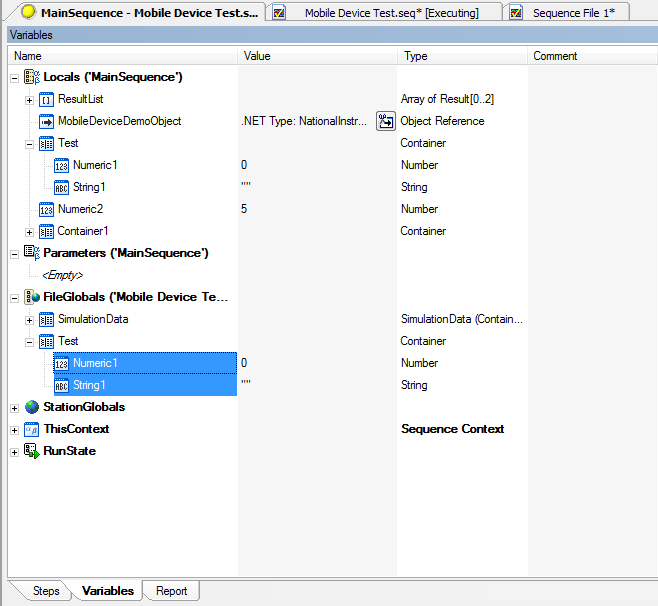
Task: Collapse the Locals ('MainSequence') node
Action: [14, 77]
